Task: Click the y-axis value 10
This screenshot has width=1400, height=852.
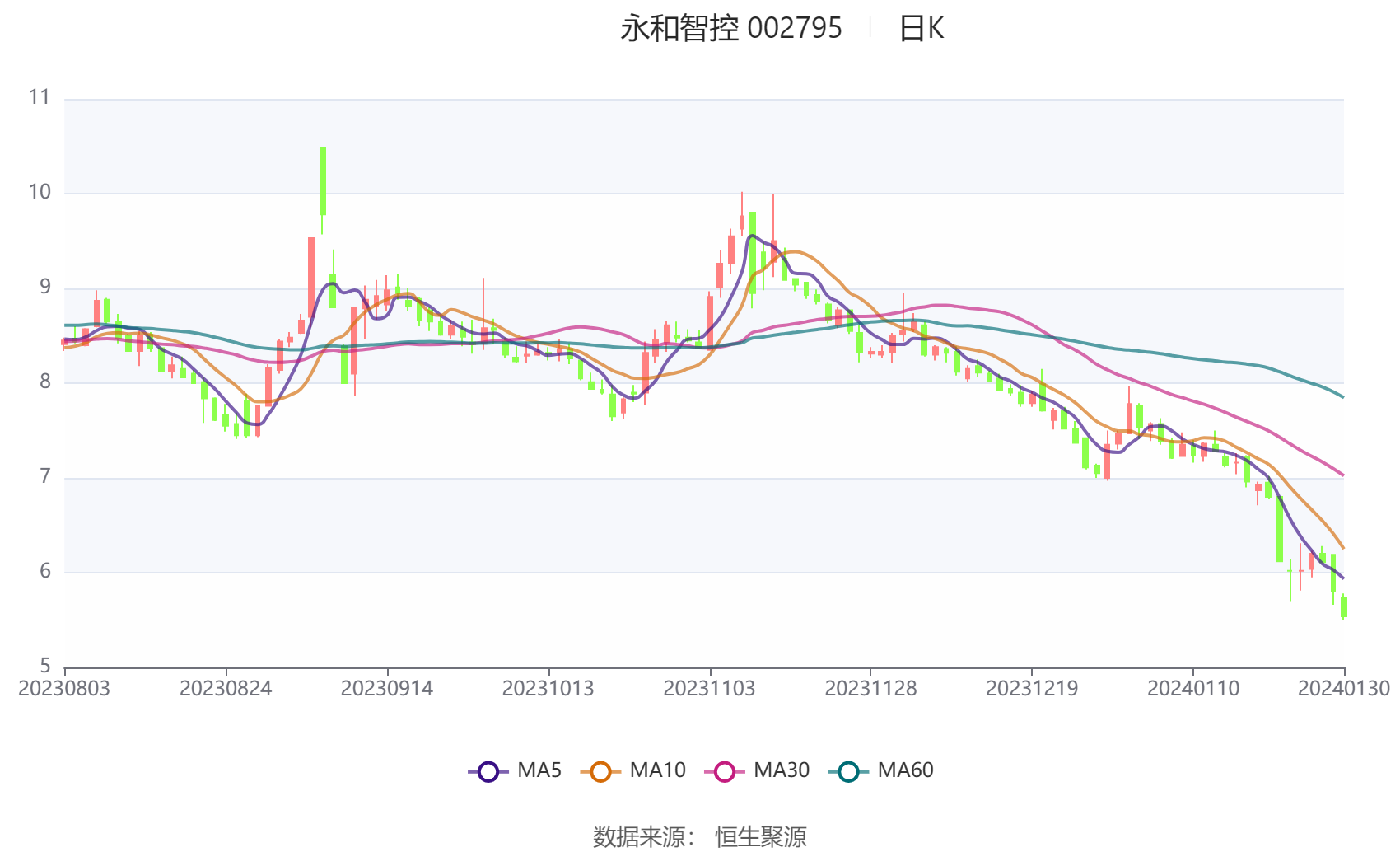Action: pos(40,193)
